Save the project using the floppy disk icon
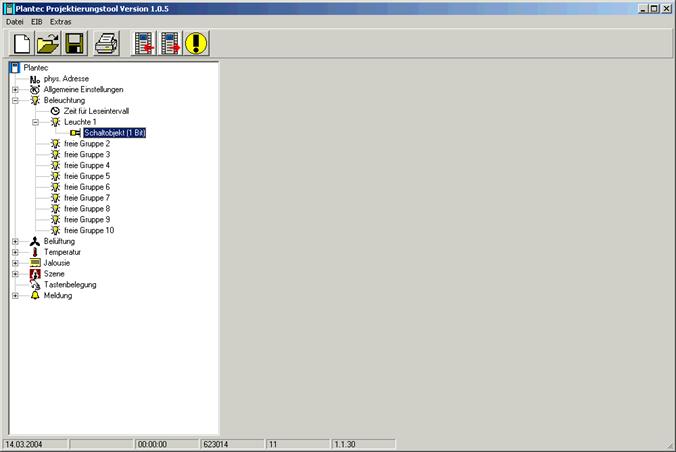This screenshot has height=452, width=676. pyautogui.click(x=75, y=43)
